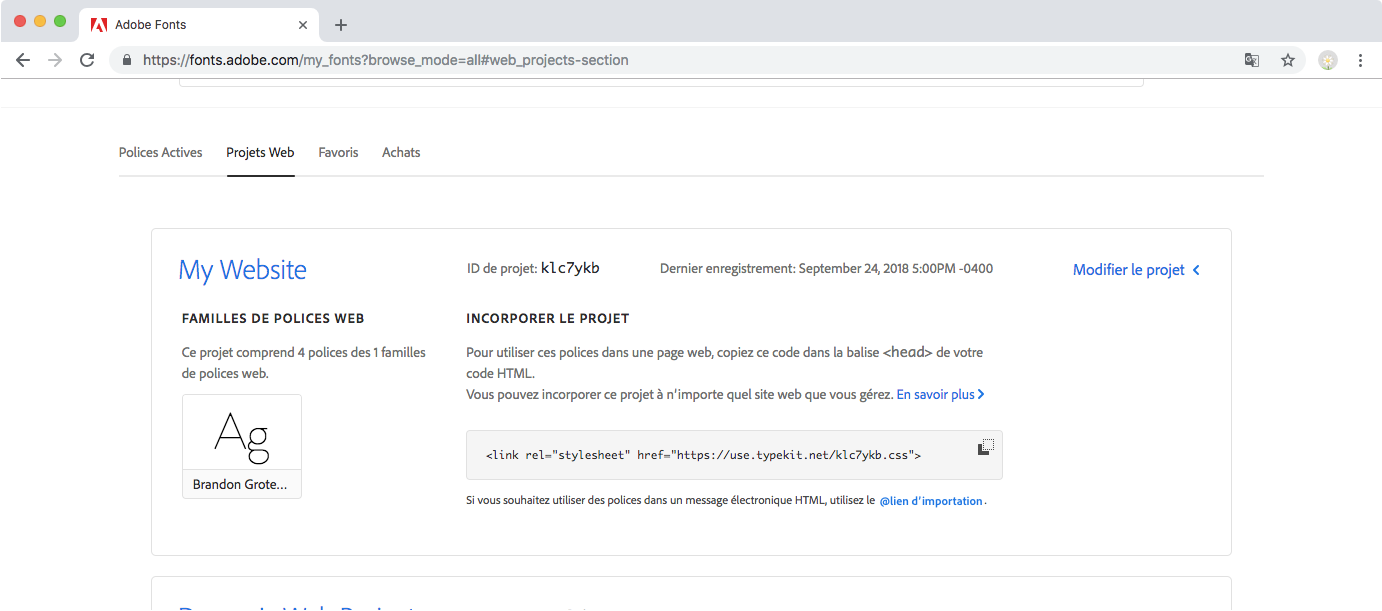Open the Google Translate icon
The width and height of the screenshot is (1382, 611).
pyautogui.click(x=1251, y=60)
